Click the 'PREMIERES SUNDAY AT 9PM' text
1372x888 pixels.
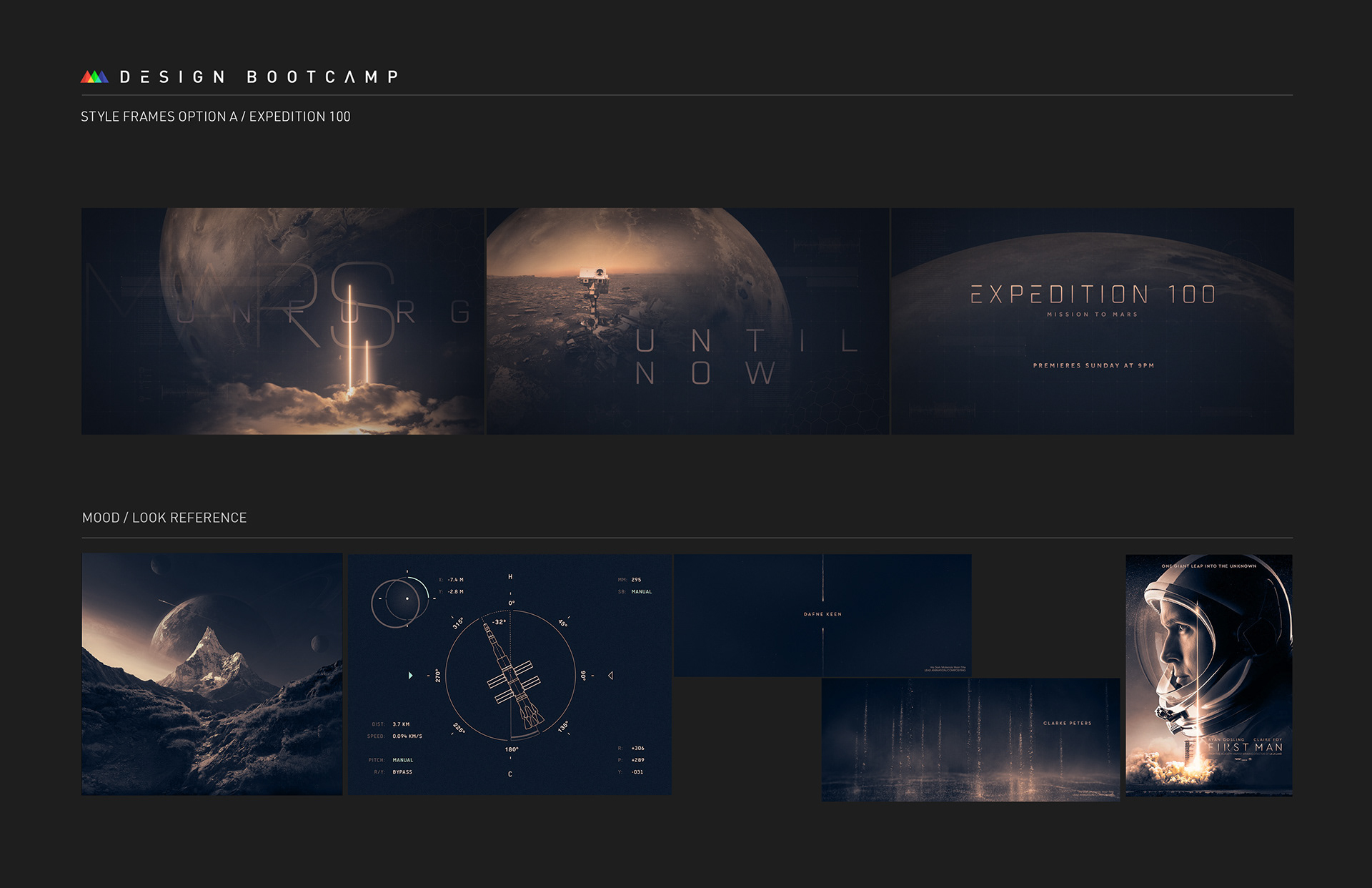[1093, 365]
